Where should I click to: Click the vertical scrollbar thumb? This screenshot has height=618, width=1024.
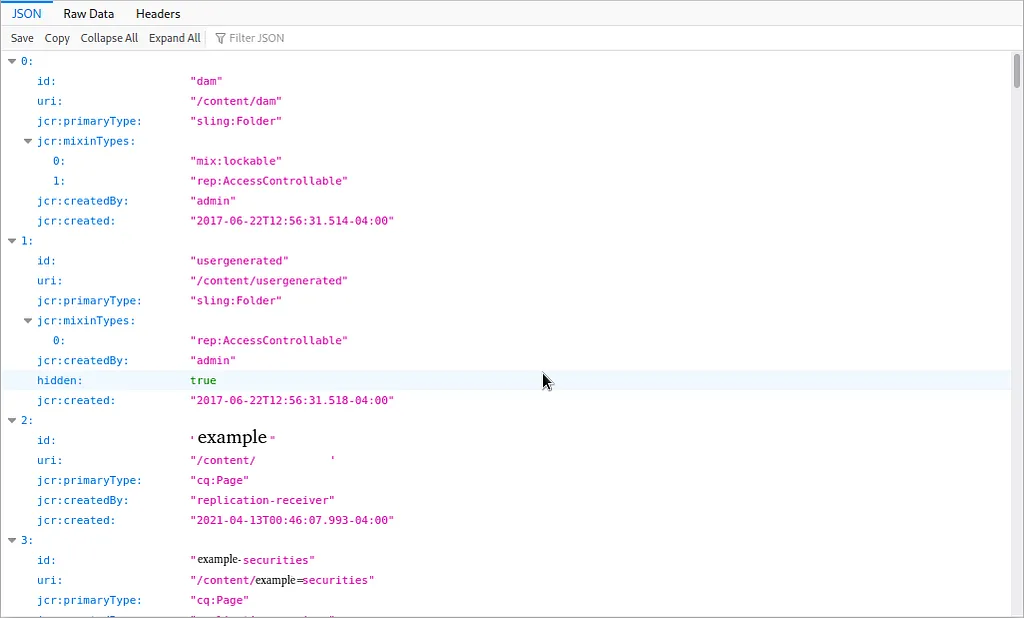tap(1016, 71)
